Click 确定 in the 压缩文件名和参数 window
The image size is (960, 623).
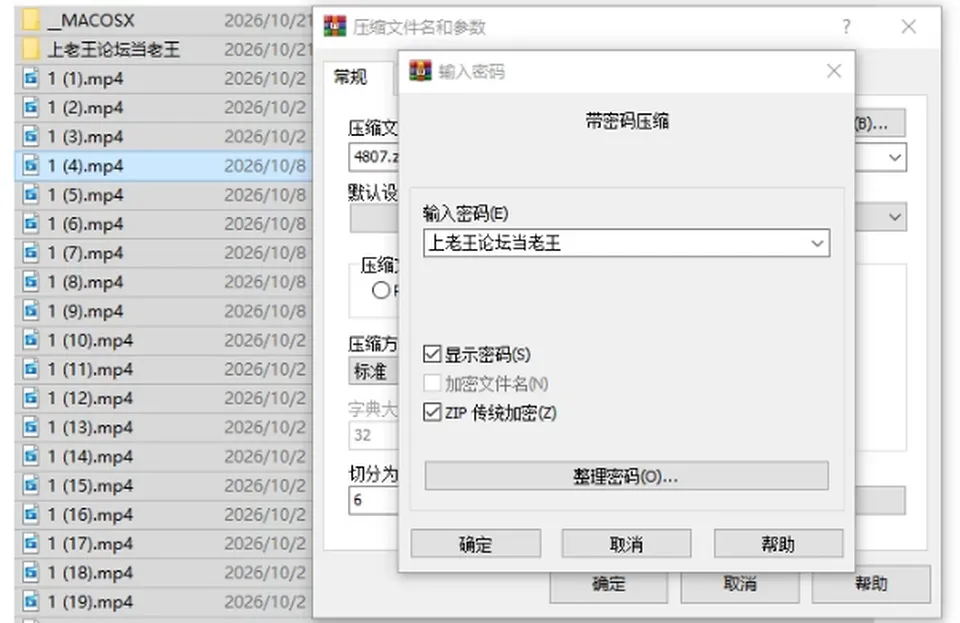tap(609, 584)
